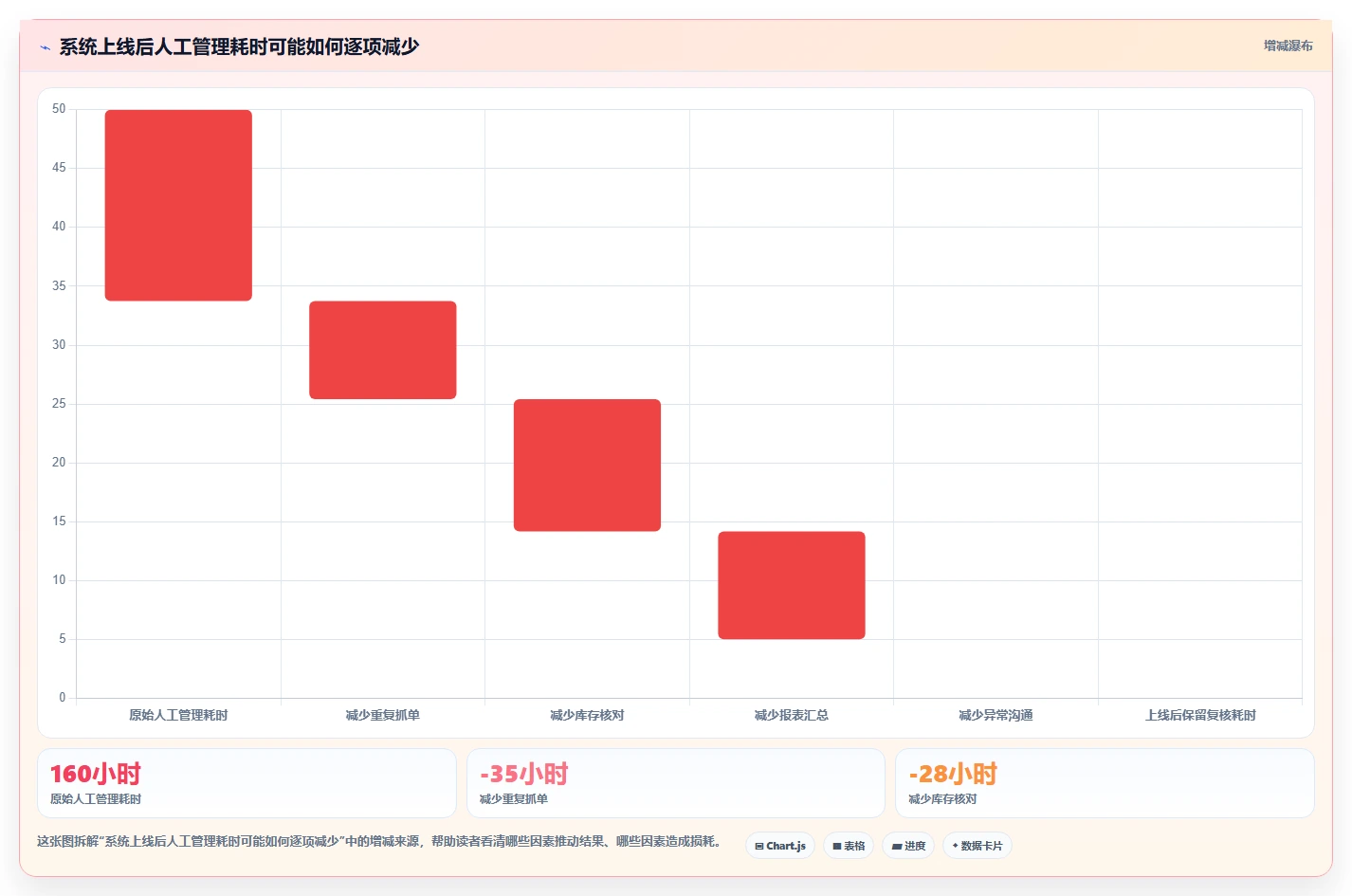Click the description text below the cards
Viewport: 1352px width, 896px height.
pyautogui.click(x=381, y=841)
